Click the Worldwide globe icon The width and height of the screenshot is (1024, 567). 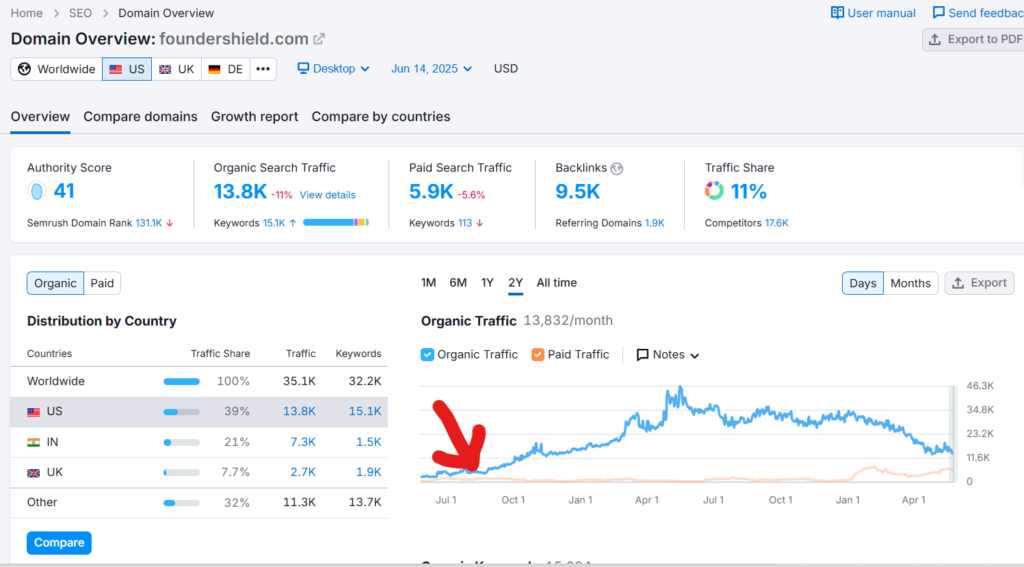25,69
